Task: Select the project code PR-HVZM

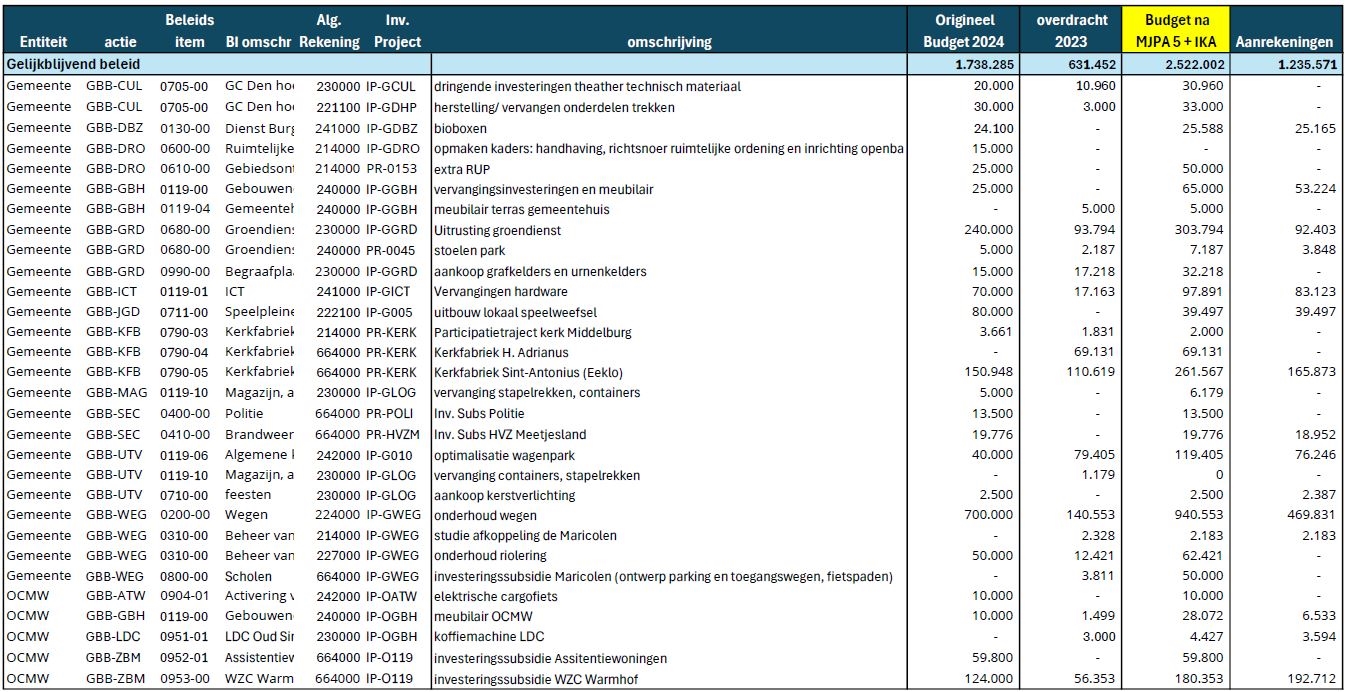Action: tap(394, 434)
